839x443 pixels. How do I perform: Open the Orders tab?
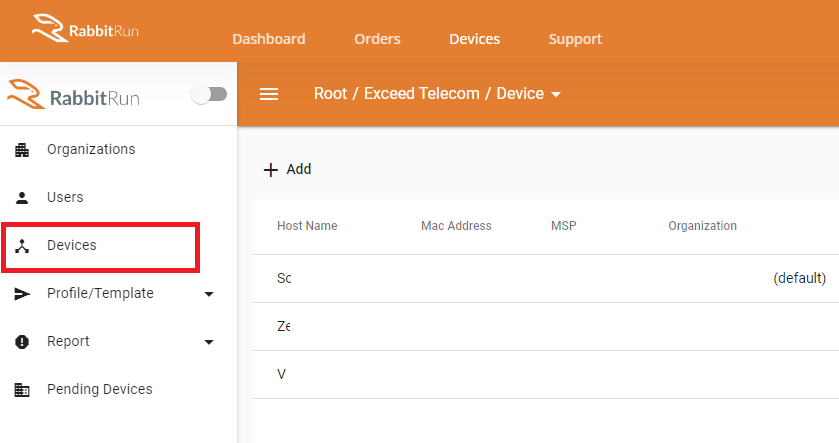pyautogui.click(x=377, y=40)
